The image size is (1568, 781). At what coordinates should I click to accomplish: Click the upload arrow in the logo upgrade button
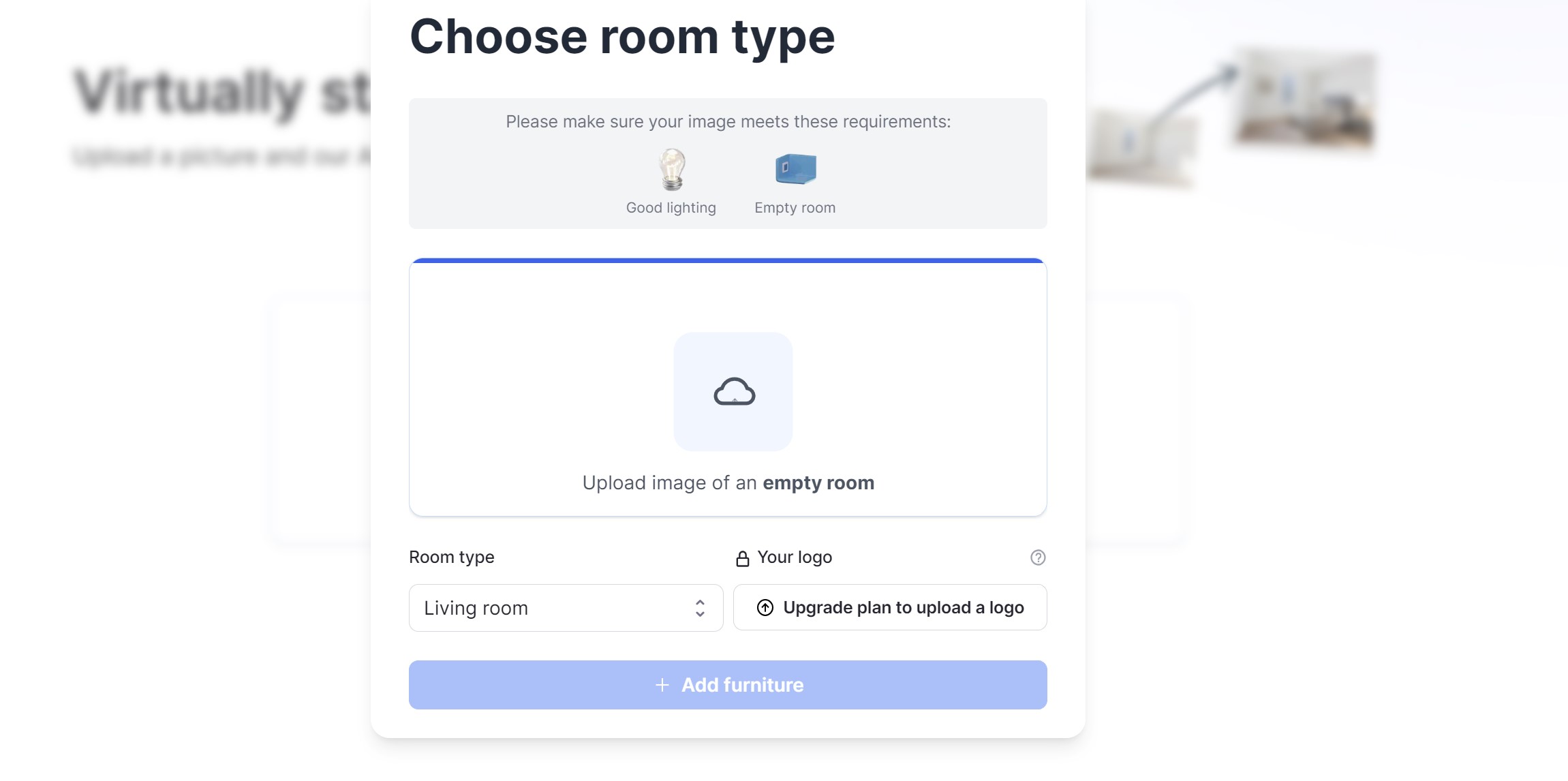coord(765,607)
